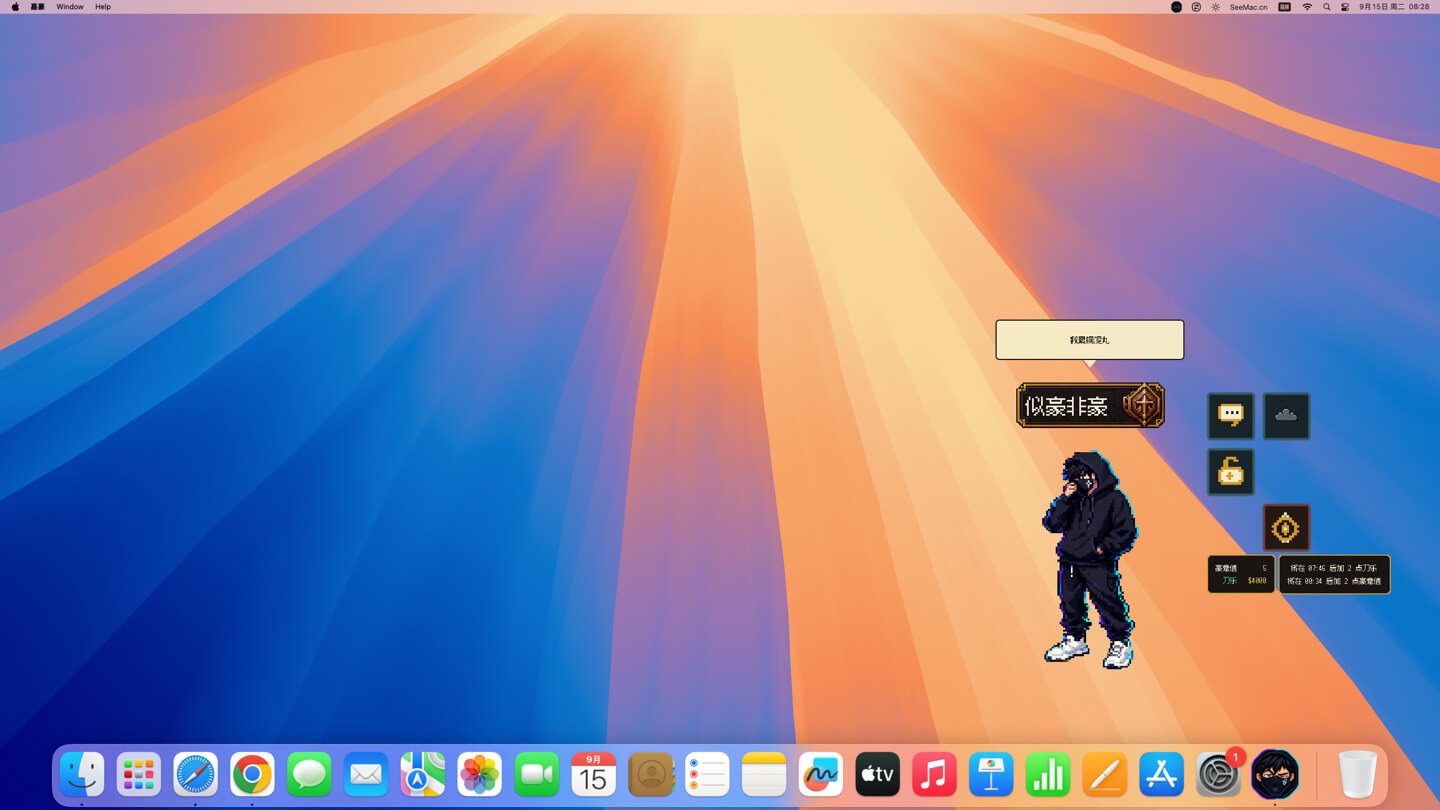Open App Store from the Dock
The height and width of the screenshot is (810, 1440).
pos(1162,775)
